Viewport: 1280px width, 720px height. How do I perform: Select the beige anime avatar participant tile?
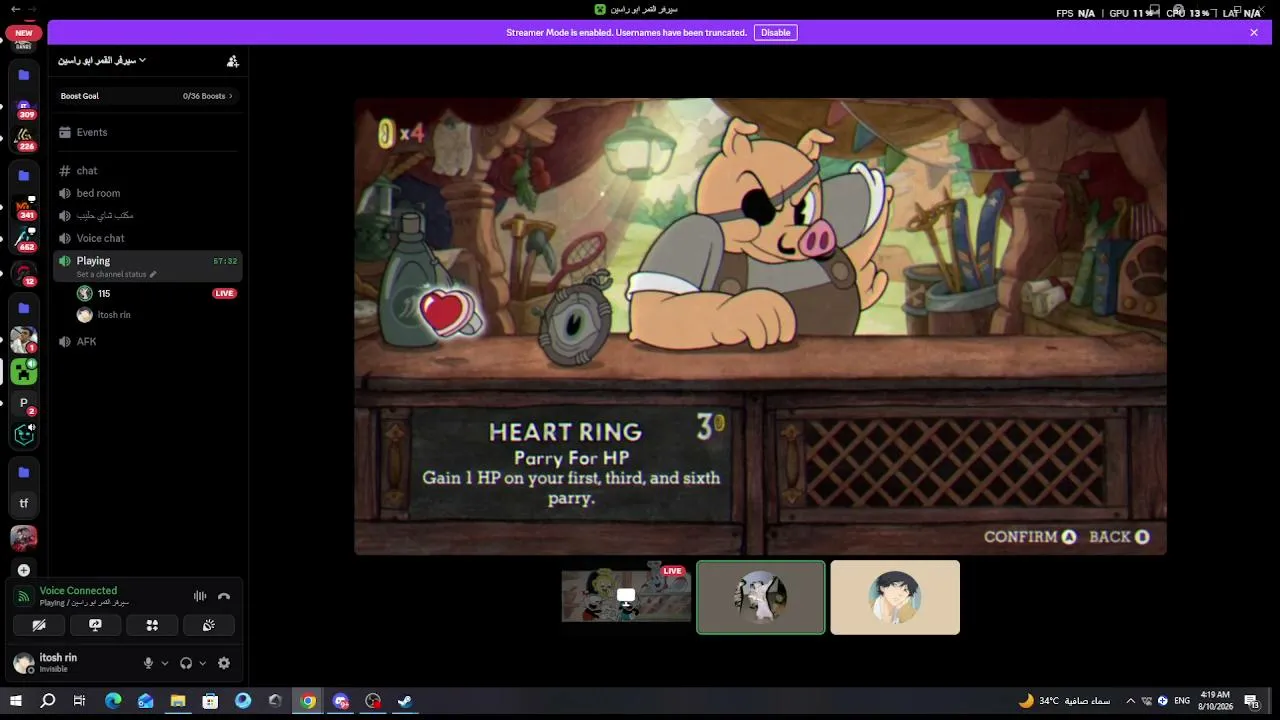pyautogui.click(x=895, y=597)
